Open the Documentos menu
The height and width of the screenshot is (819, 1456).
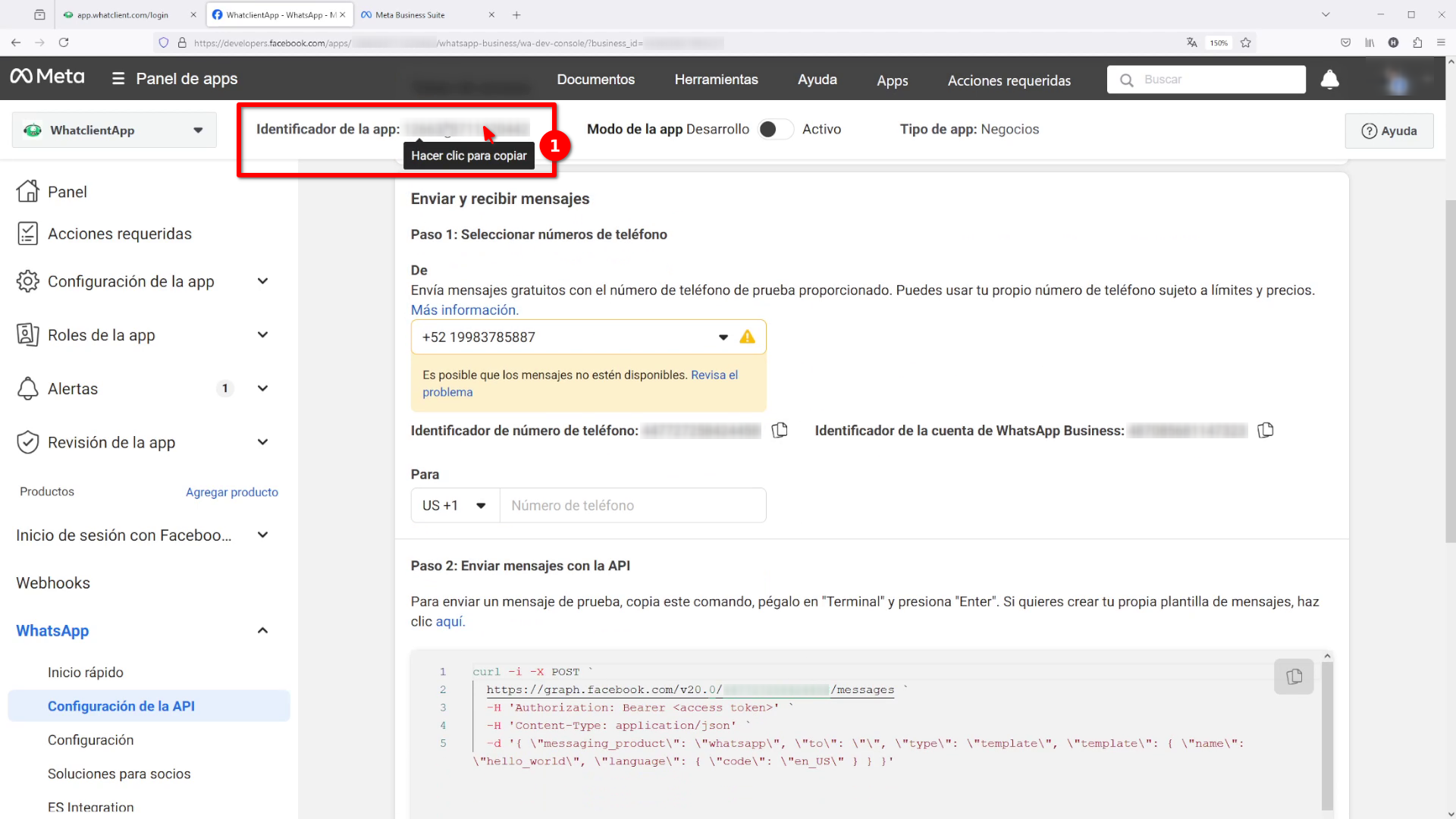click(595, 80)
